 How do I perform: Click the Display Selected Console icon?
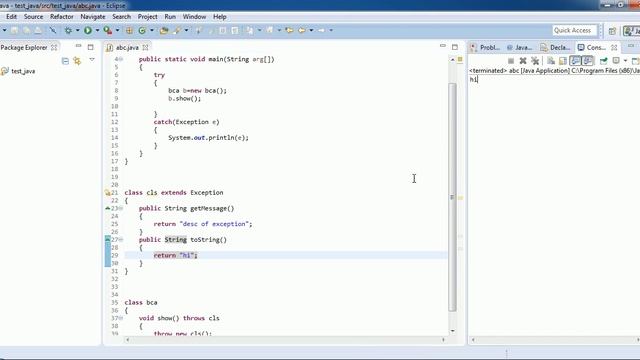coord(616,60)
